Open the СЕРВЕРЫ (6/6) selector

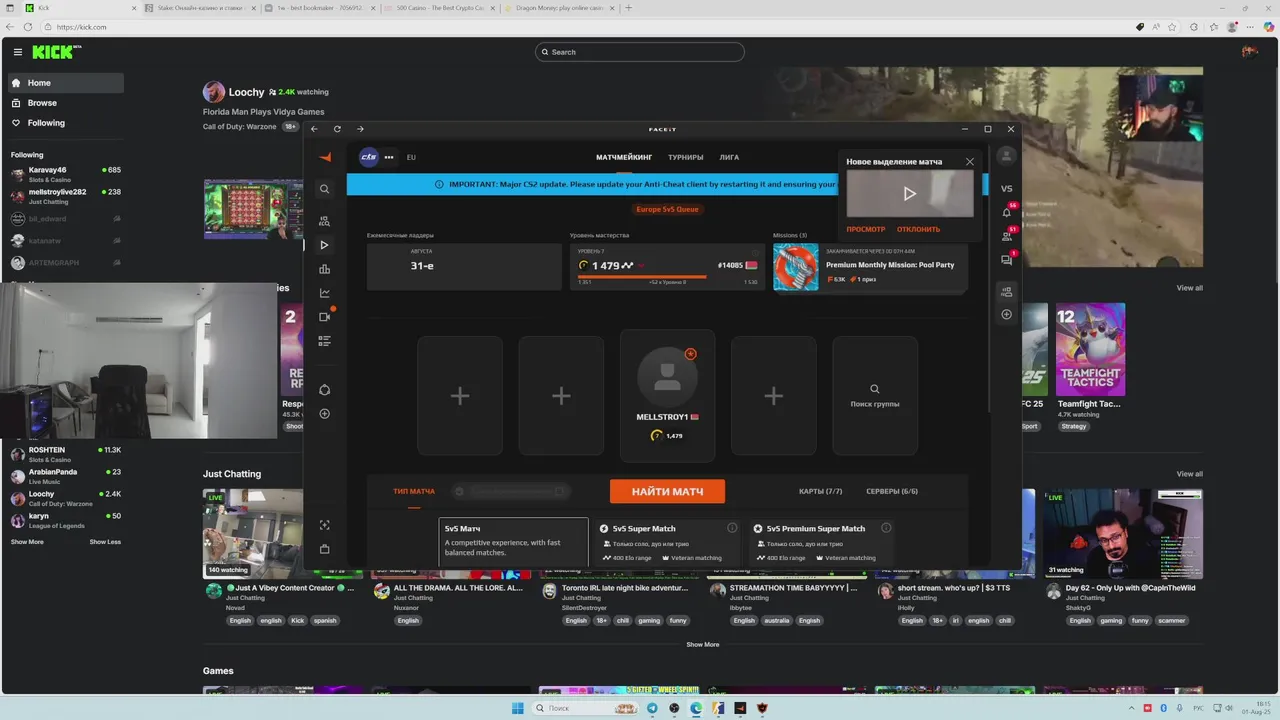(x=892, y=491)
